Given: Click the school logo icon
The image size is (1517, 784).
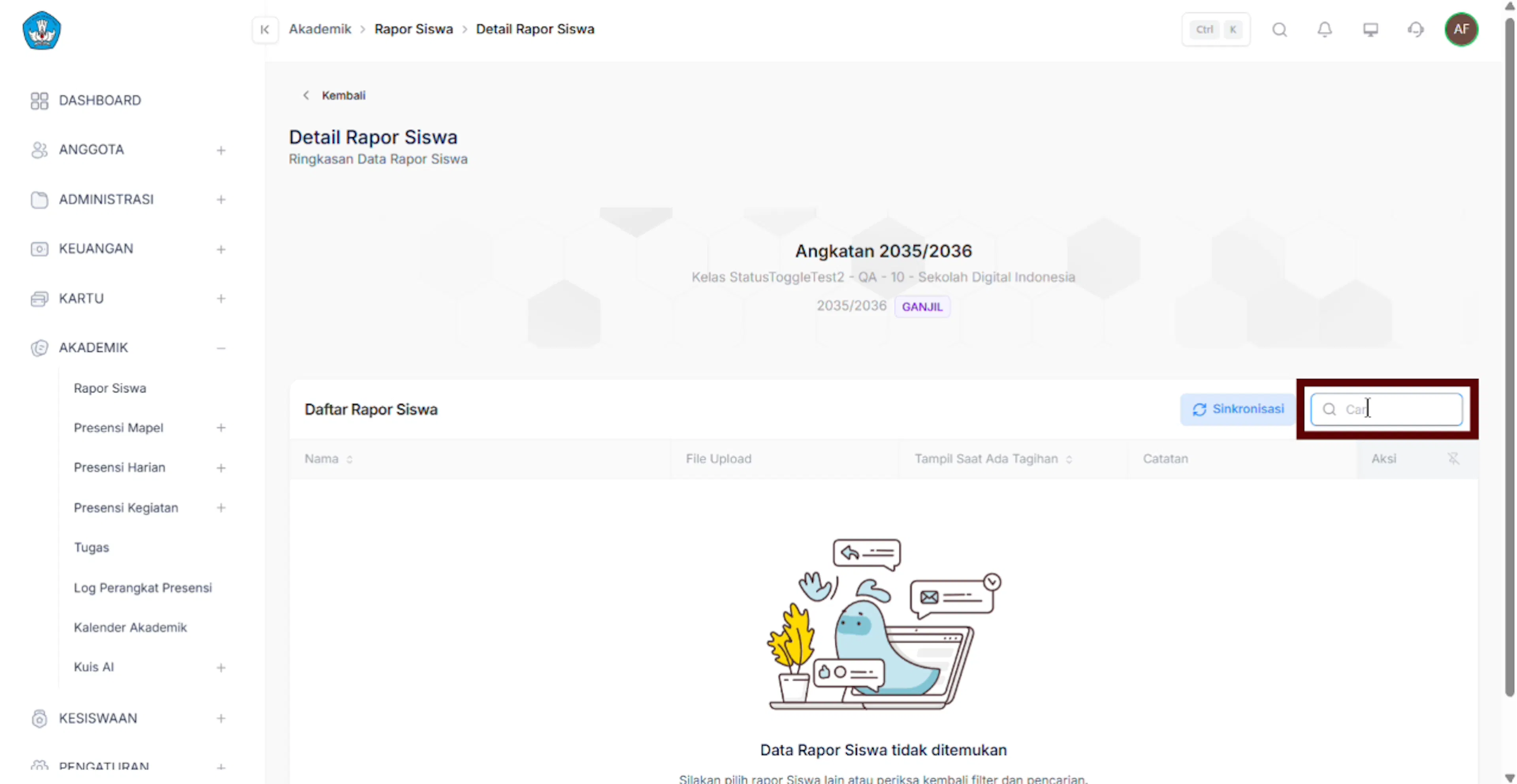Looking at the screenshot, I should [x=41, y=30].
